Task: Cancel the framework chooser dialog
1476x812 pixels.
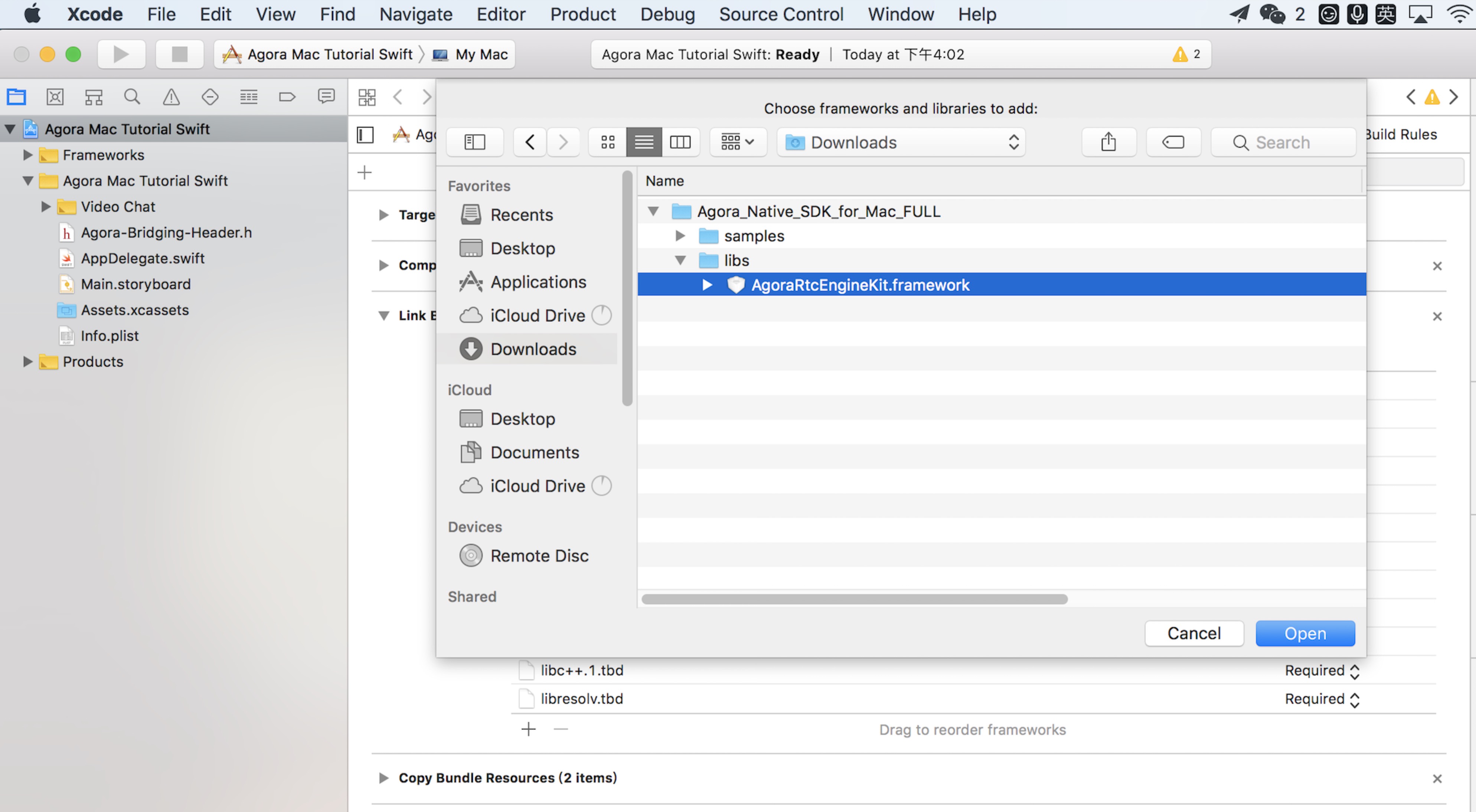Action: click(x=1194, y=633)
